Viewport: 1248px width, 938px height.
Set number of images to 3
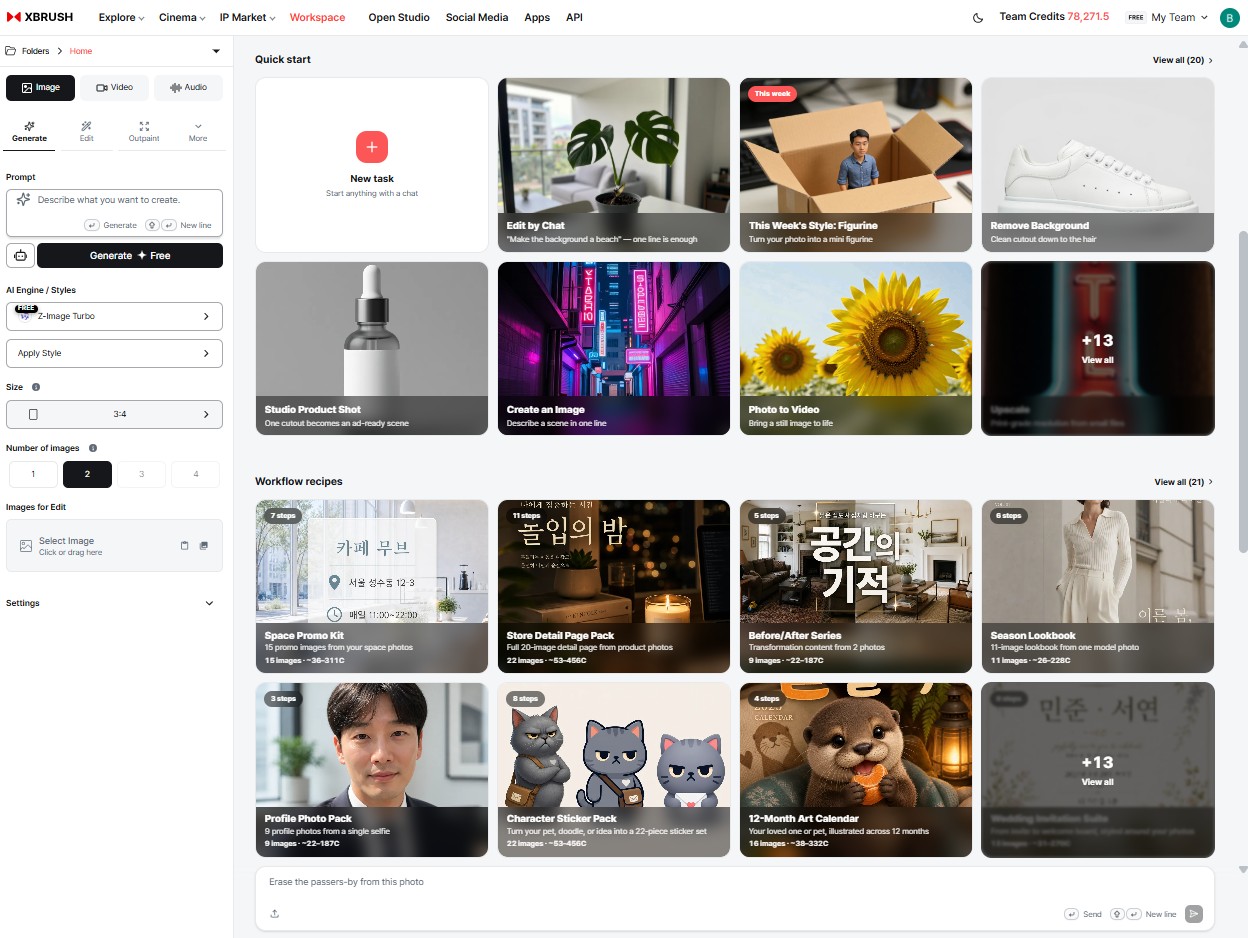141,474
